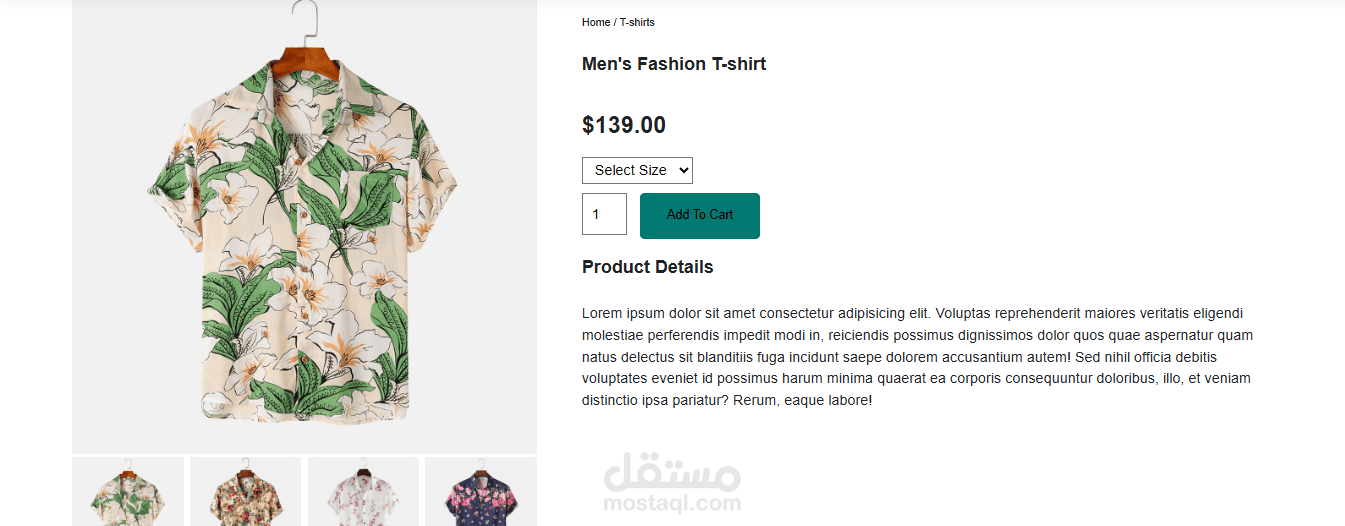Choose the white and pink floral shirt thumbnail

(x=363, y=492)
